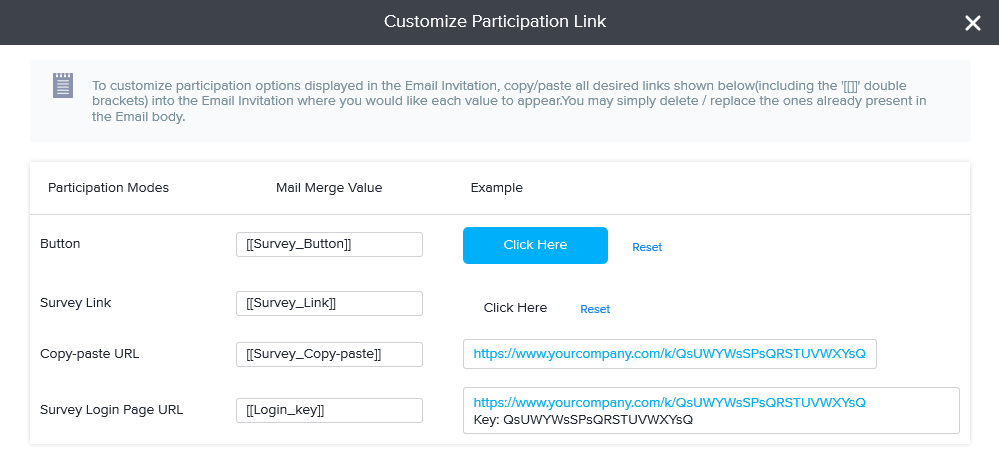Focus the [[Survey_Copy-paste]] merge value field

tap(329, 354)
